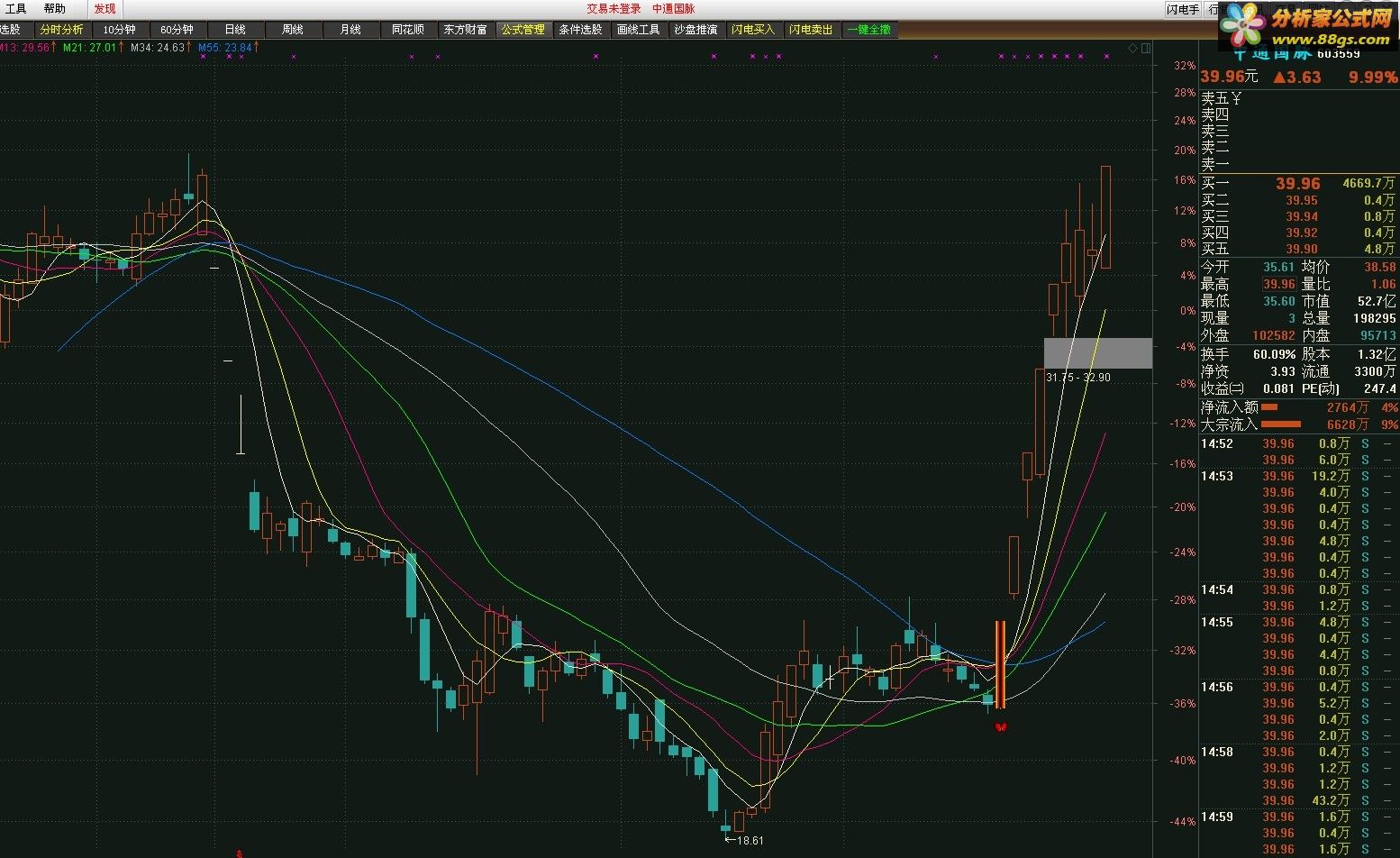Click the 14:53 19.2万 trade row
The width and height of the screenshot is (1400, 858).
pos(1298,476)
